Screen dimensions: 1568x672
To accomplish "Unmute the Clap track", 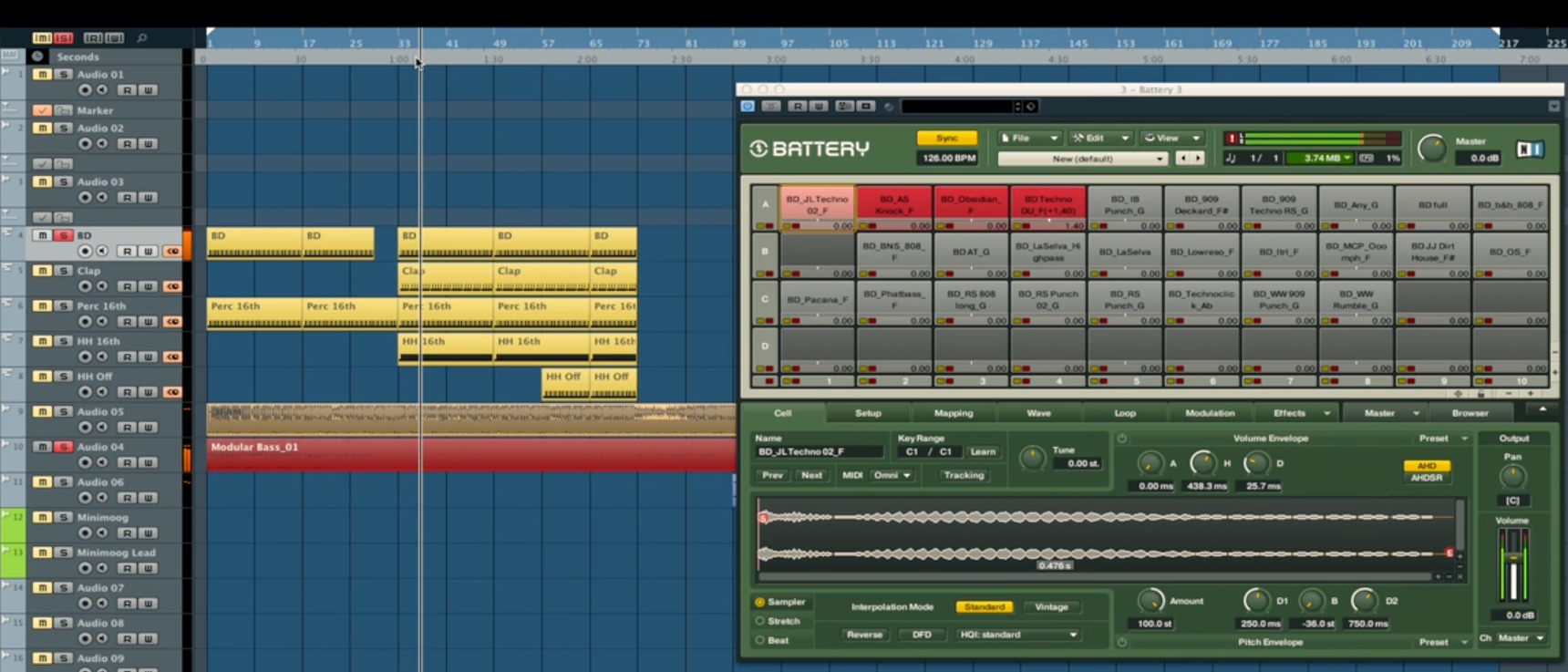I will pos(42,271).
